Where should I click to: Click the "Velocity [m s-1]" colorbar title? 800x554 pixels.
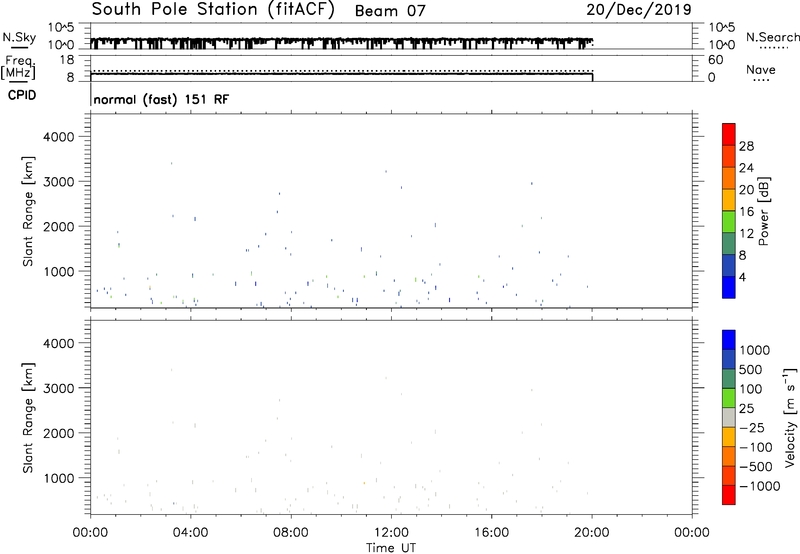[790, 417]
